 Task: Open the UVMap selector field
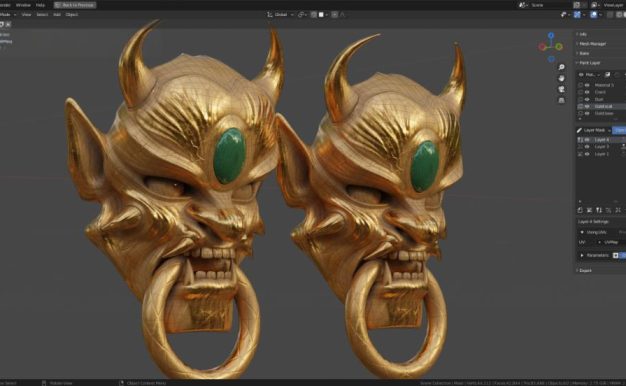612,242
